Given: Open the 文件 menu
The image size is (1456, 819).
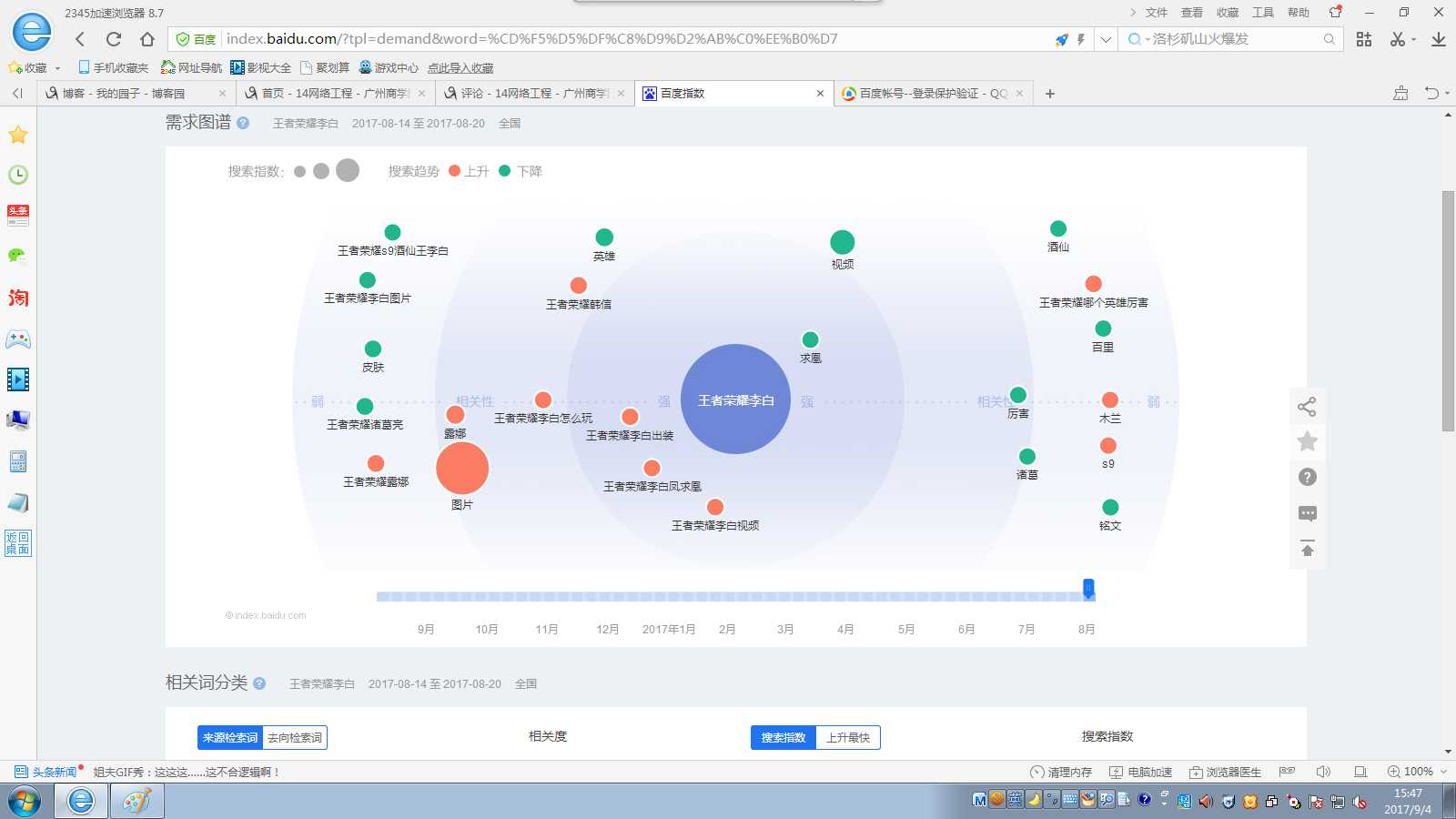Looking at the screenshot, I should point(1157,13).
